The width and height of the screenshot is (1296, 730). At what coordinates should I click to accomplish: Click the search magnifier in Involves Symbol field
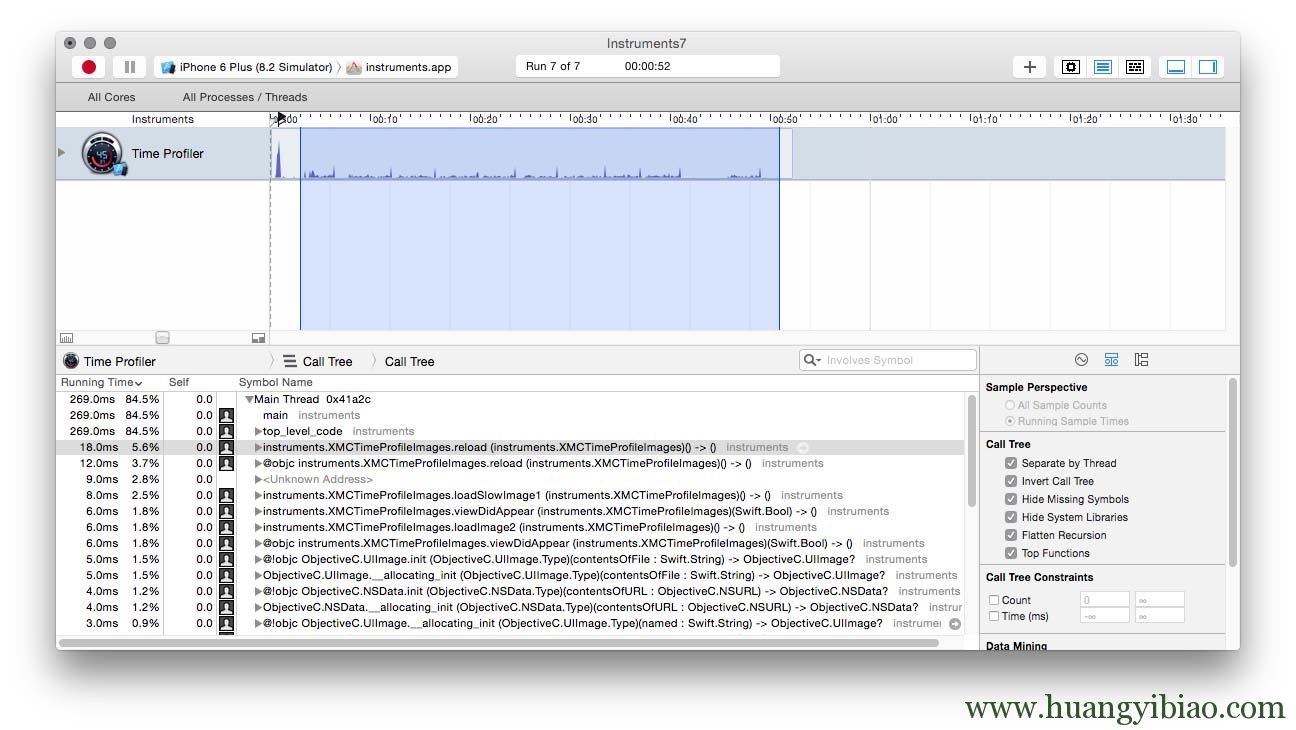pyautogui.click(x=811, y=360)
